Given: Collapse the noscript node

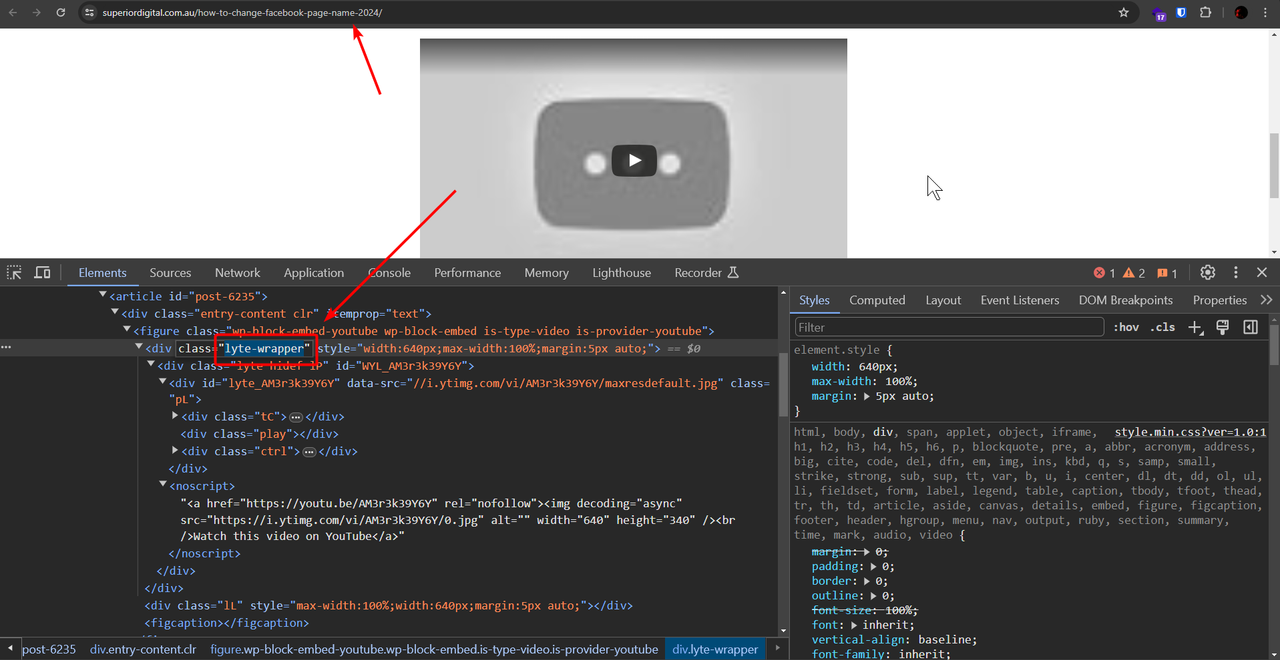Looking at the screenshot, I should [x=163, y=486].
